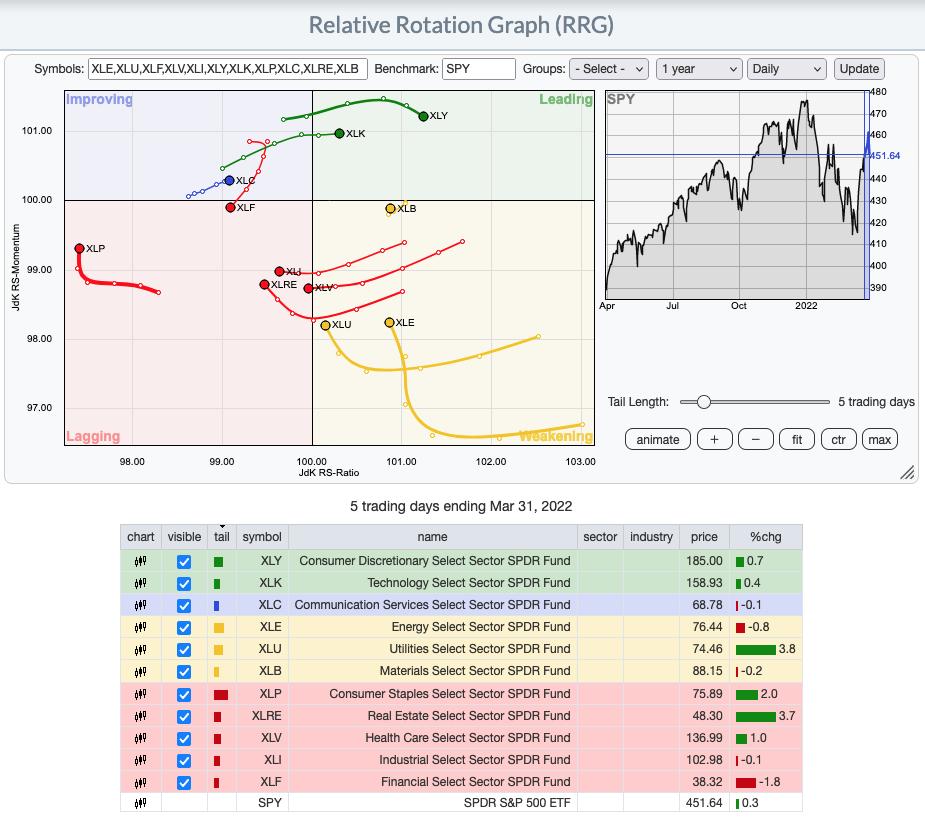This screenshot has height=818, width=925.
Task: Open the 1 year time range dropdown
Action: (x=699, y=69)
